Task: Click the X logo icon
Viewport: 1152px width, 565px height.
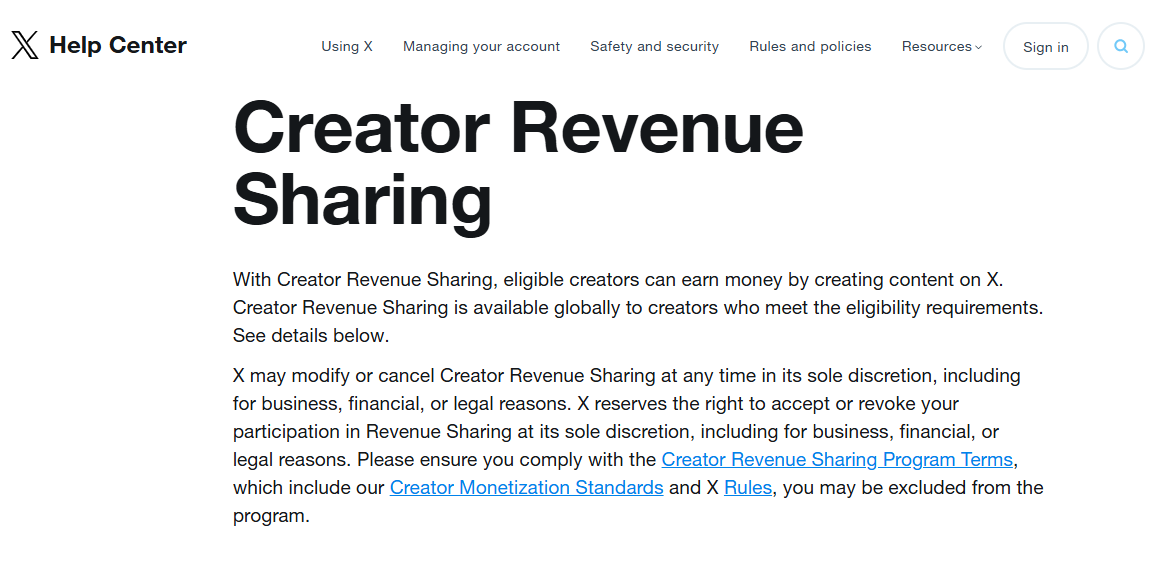Action: 25,46
